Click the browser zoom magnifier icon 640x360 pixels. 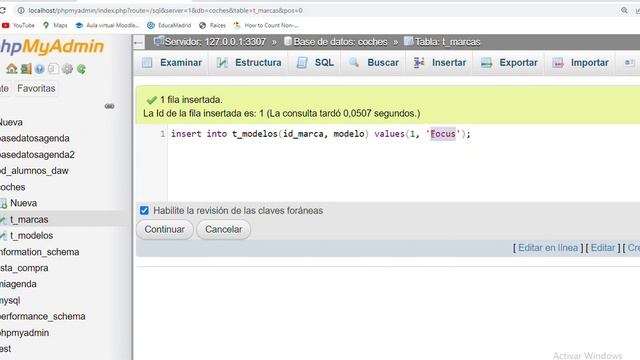point(624,10)
